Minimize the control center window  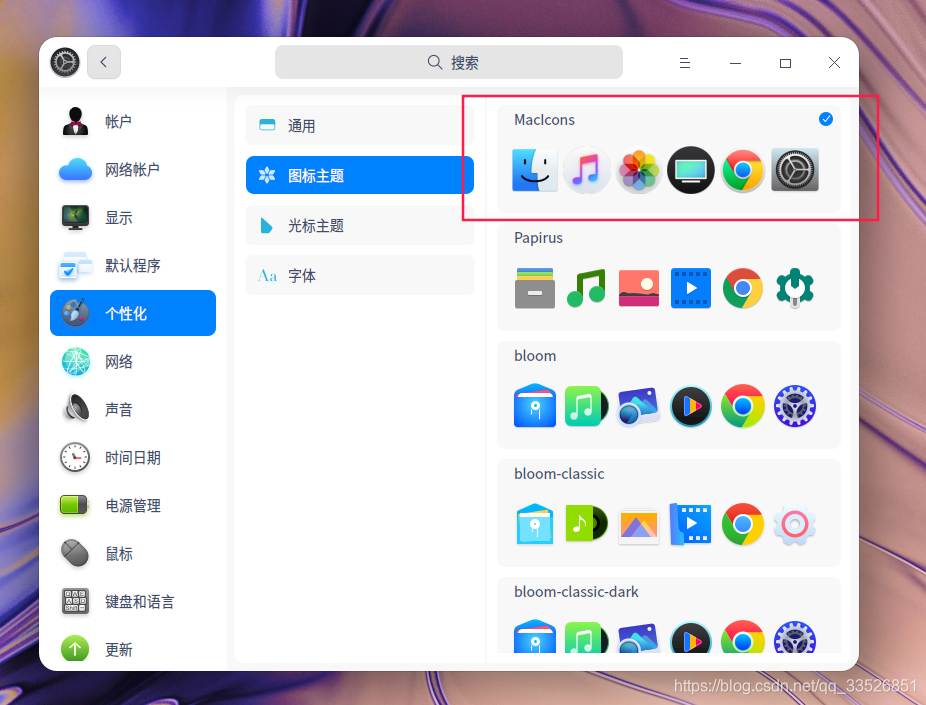coord(735,63)
